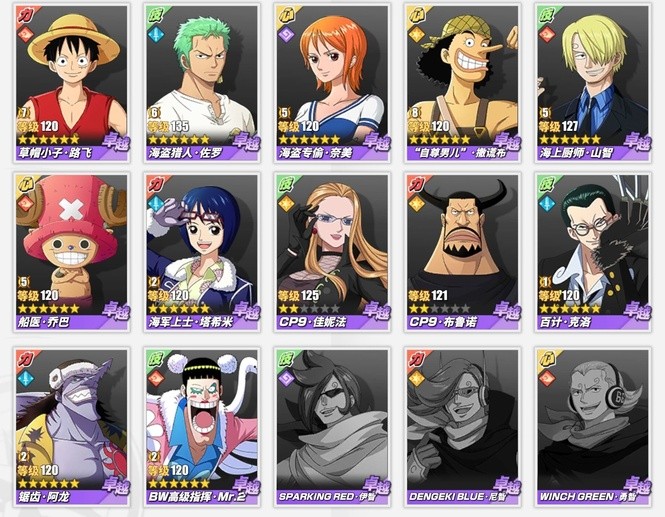Select the locked WINCH GREEN card

(x=593, y=427)
